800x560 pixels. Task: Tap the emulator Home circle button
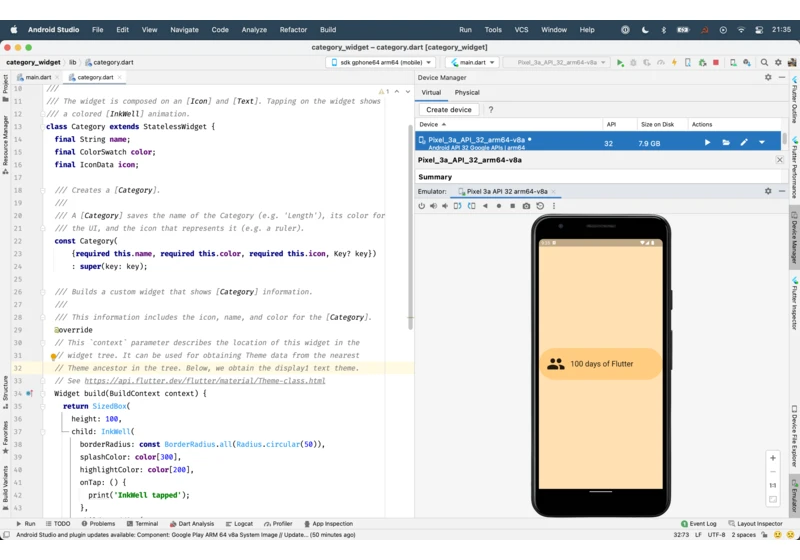point(499,206)
